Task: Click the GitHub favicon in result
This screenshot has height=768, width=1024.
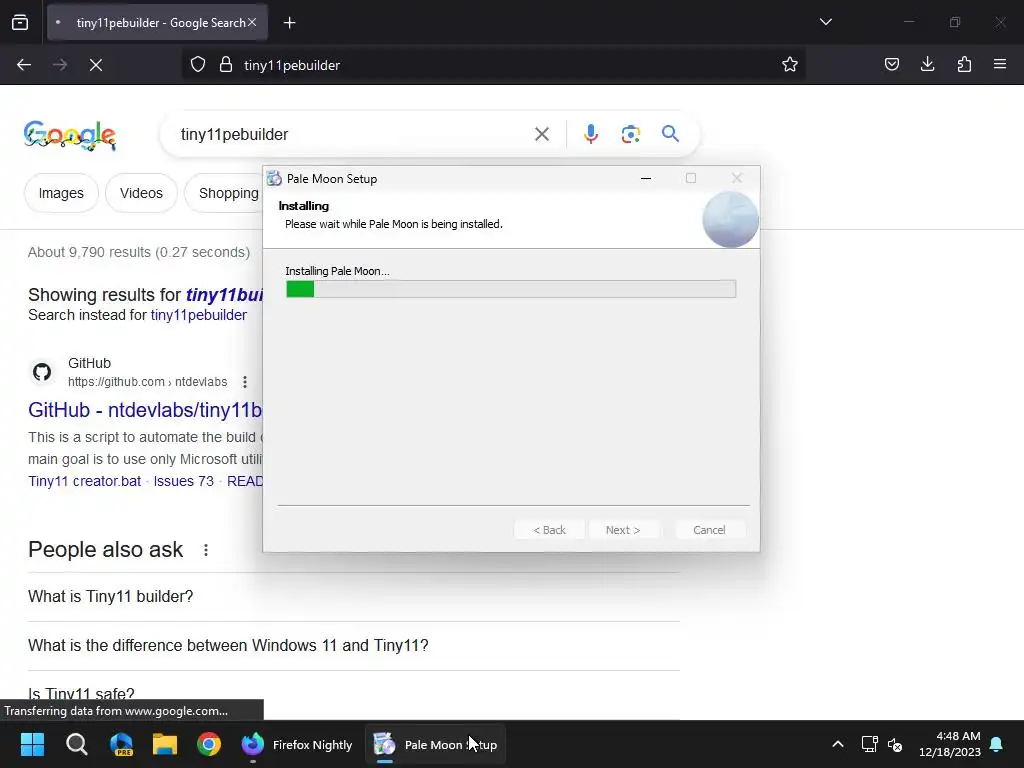Action: click(42, 372)
